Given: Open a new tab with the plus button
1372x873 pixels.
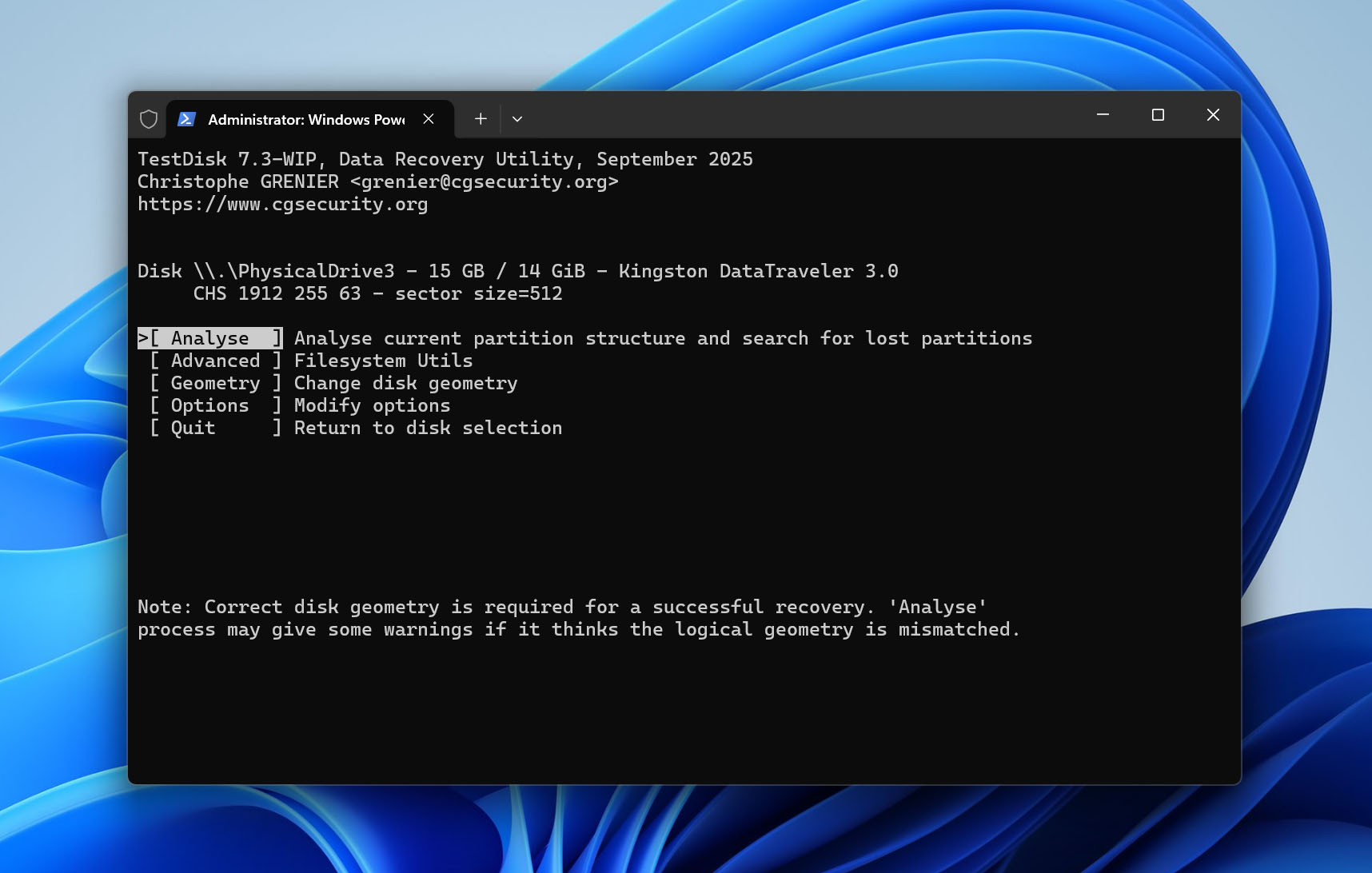Looking at the screenshot, I should [x=481, y=119].
